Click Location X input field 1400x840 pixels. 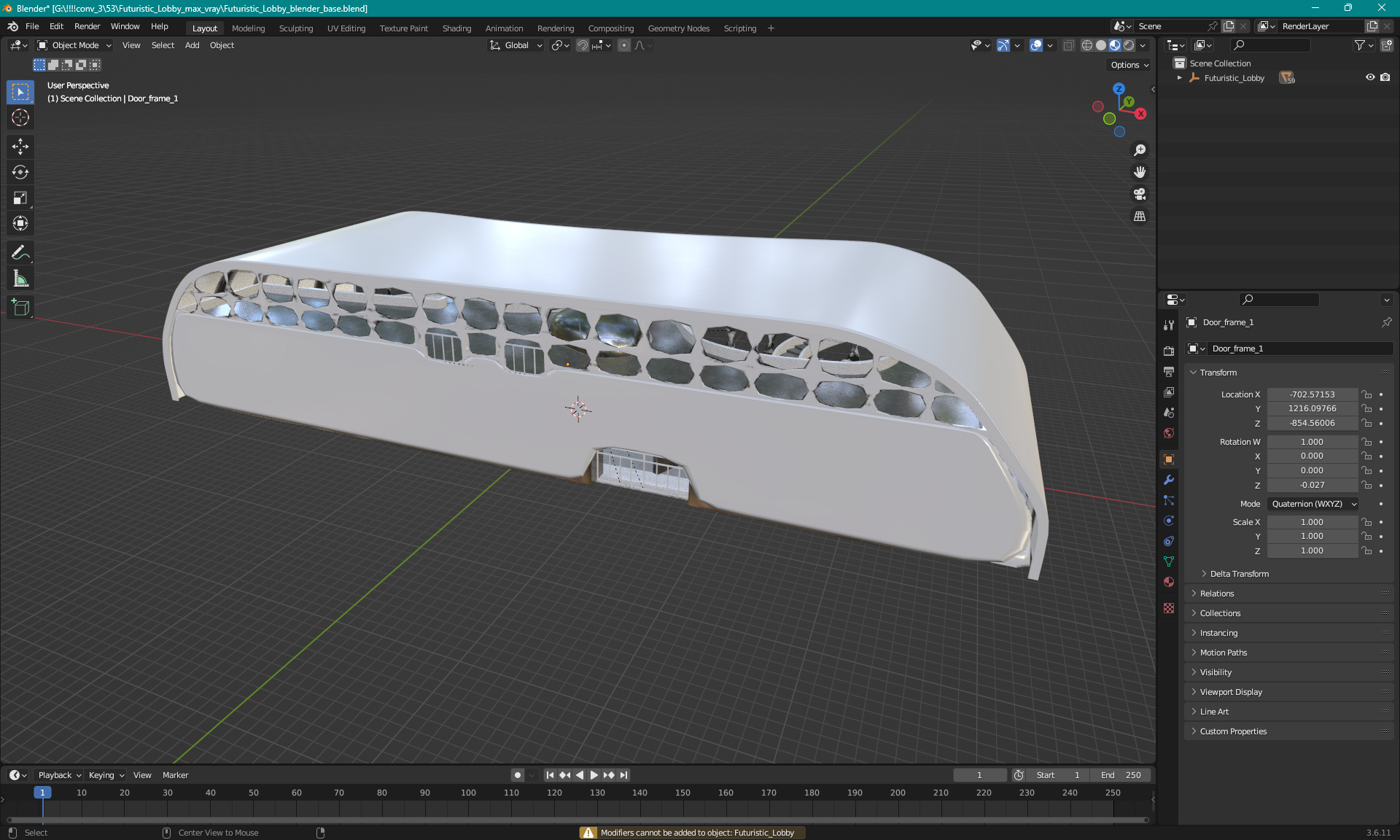(1311, 393)
